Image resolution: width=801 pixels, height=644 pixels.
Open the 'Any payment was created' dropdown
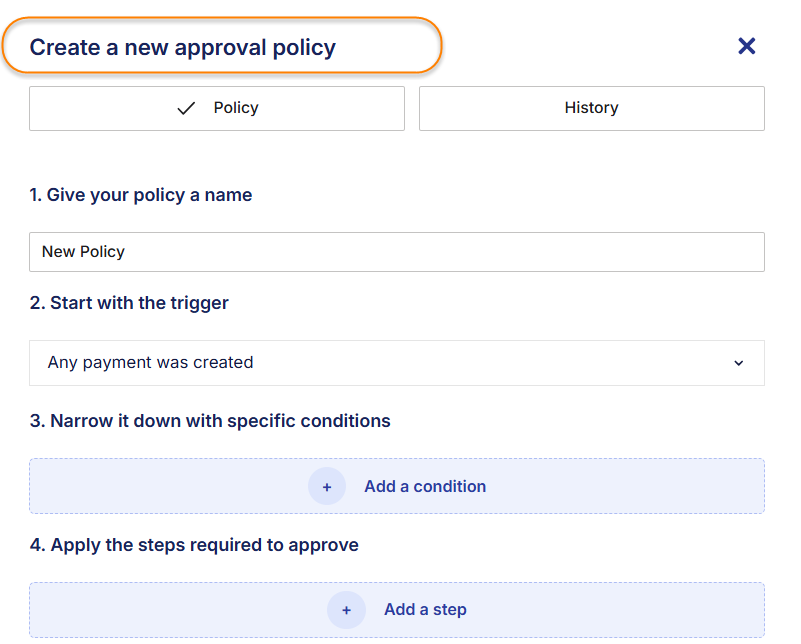[396, 363]
